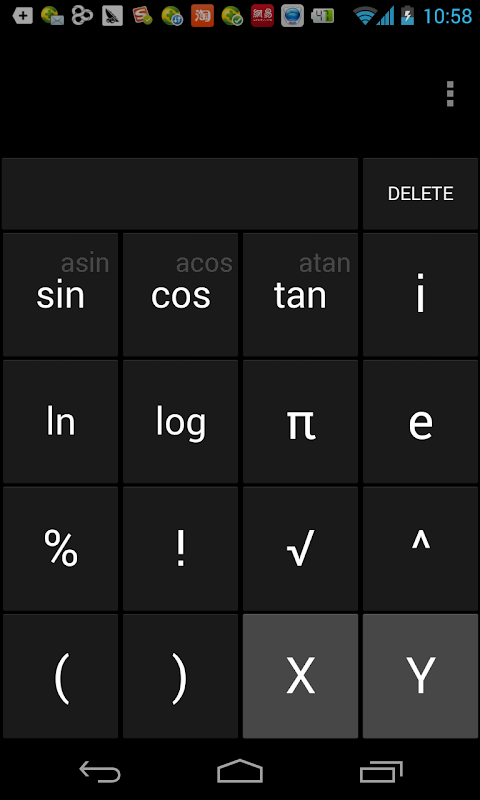Tap the tan function key
Viewport: 480px width, 800px height.
[x=300, y=294]
